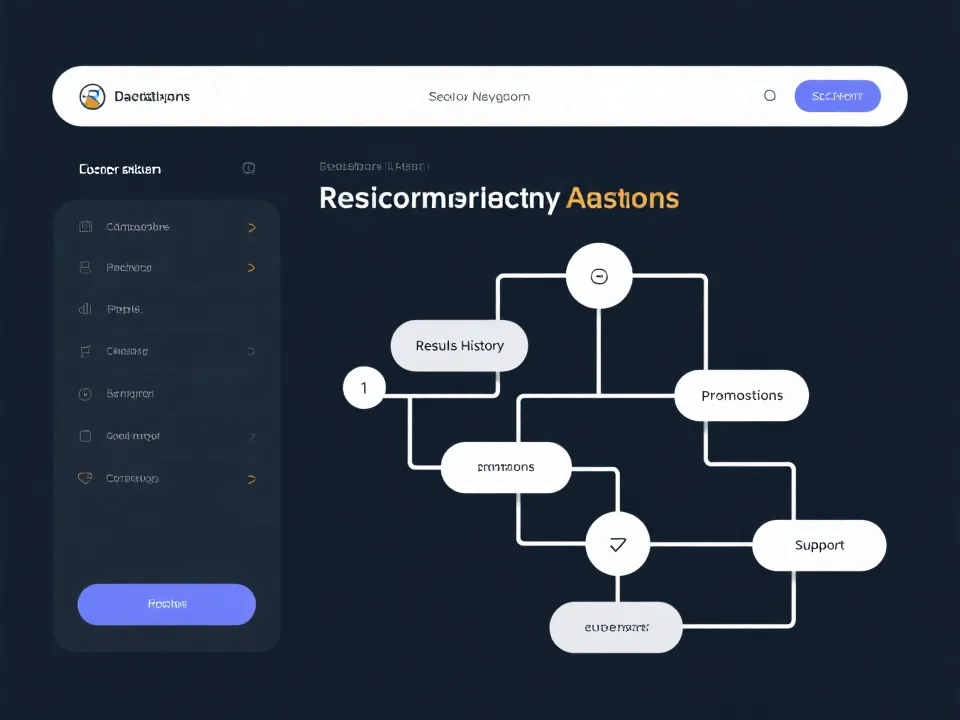This screenshot has height=720, width=960.
Task: Expand the chevron beside the heart icon row
Action: tap(251, 479)
